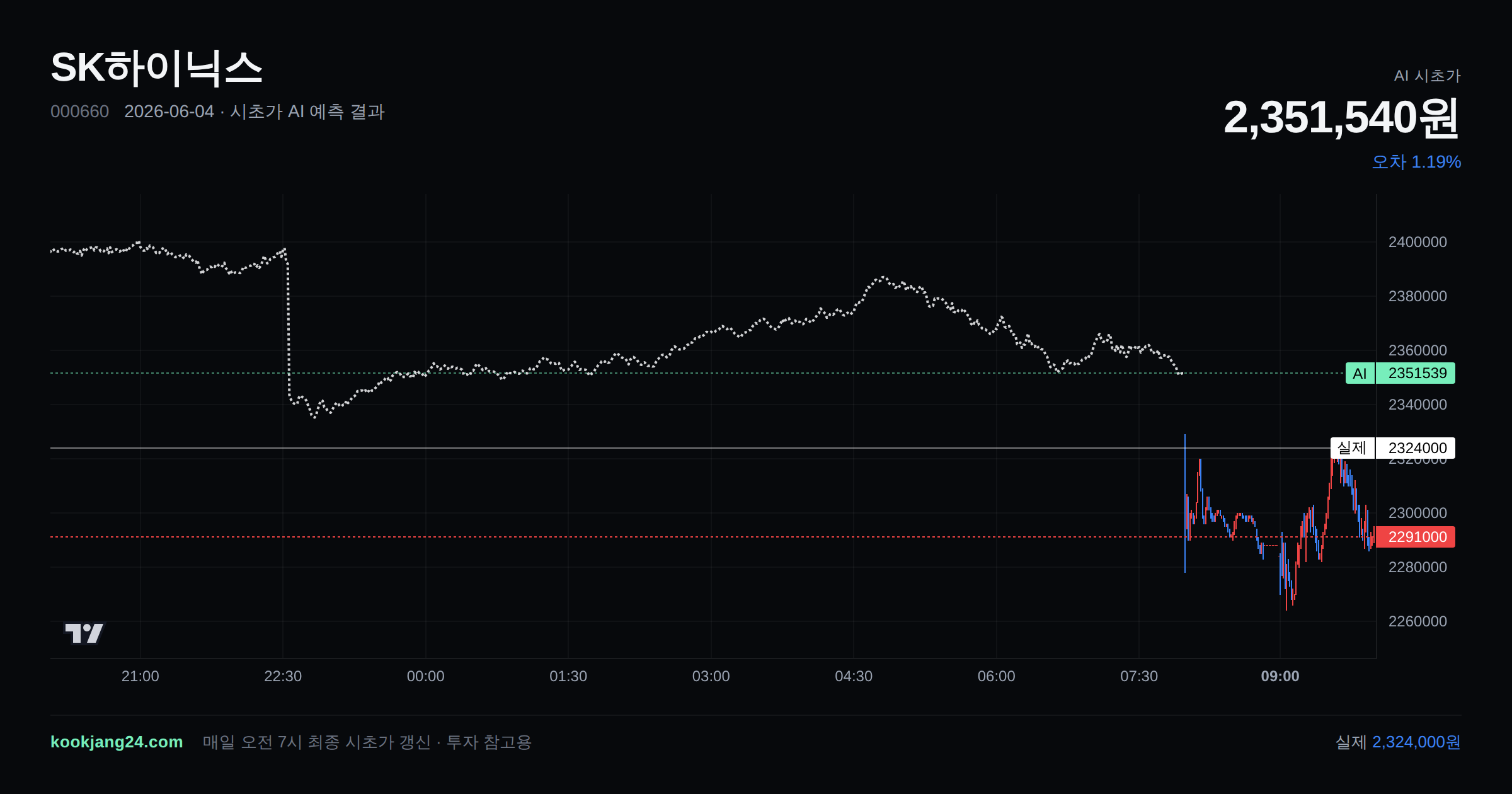Click the 2400000 price axis label
1512x794 pixels.
1417,242
